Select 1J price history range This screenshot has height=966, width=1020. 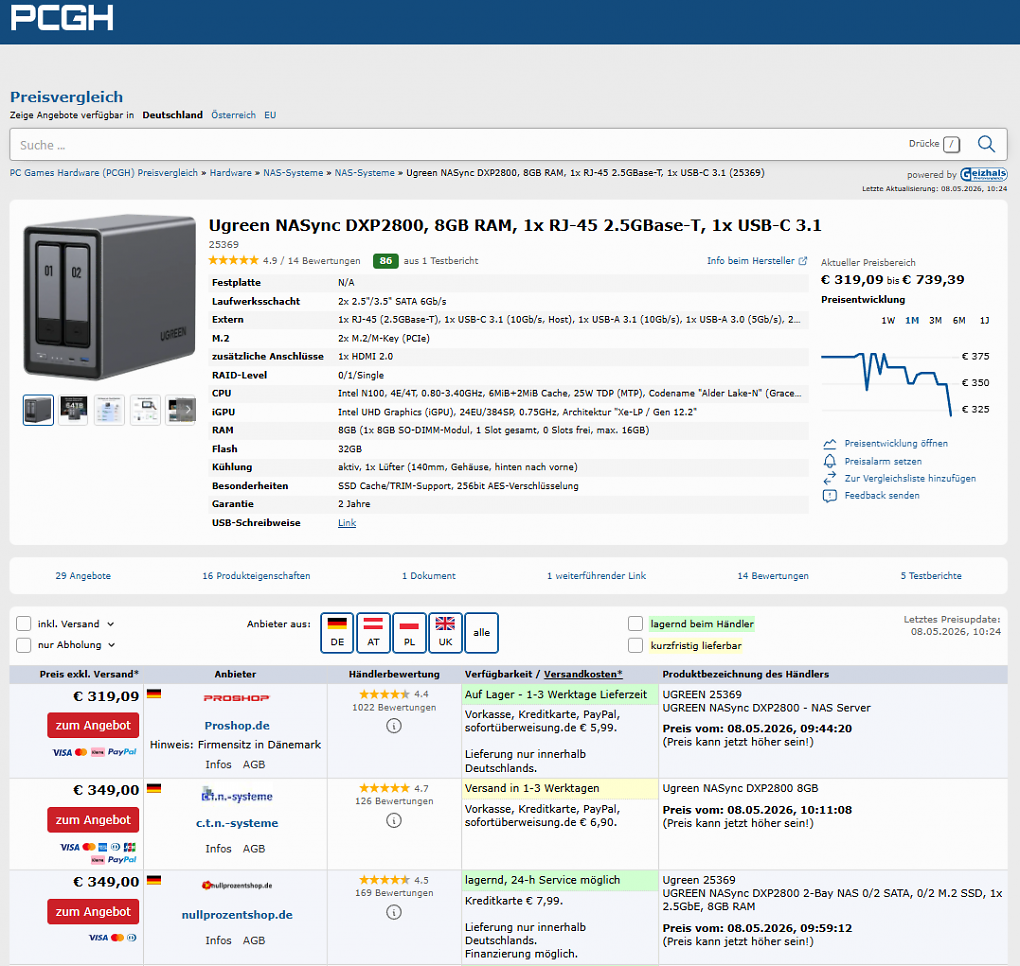tap(985, 321)
